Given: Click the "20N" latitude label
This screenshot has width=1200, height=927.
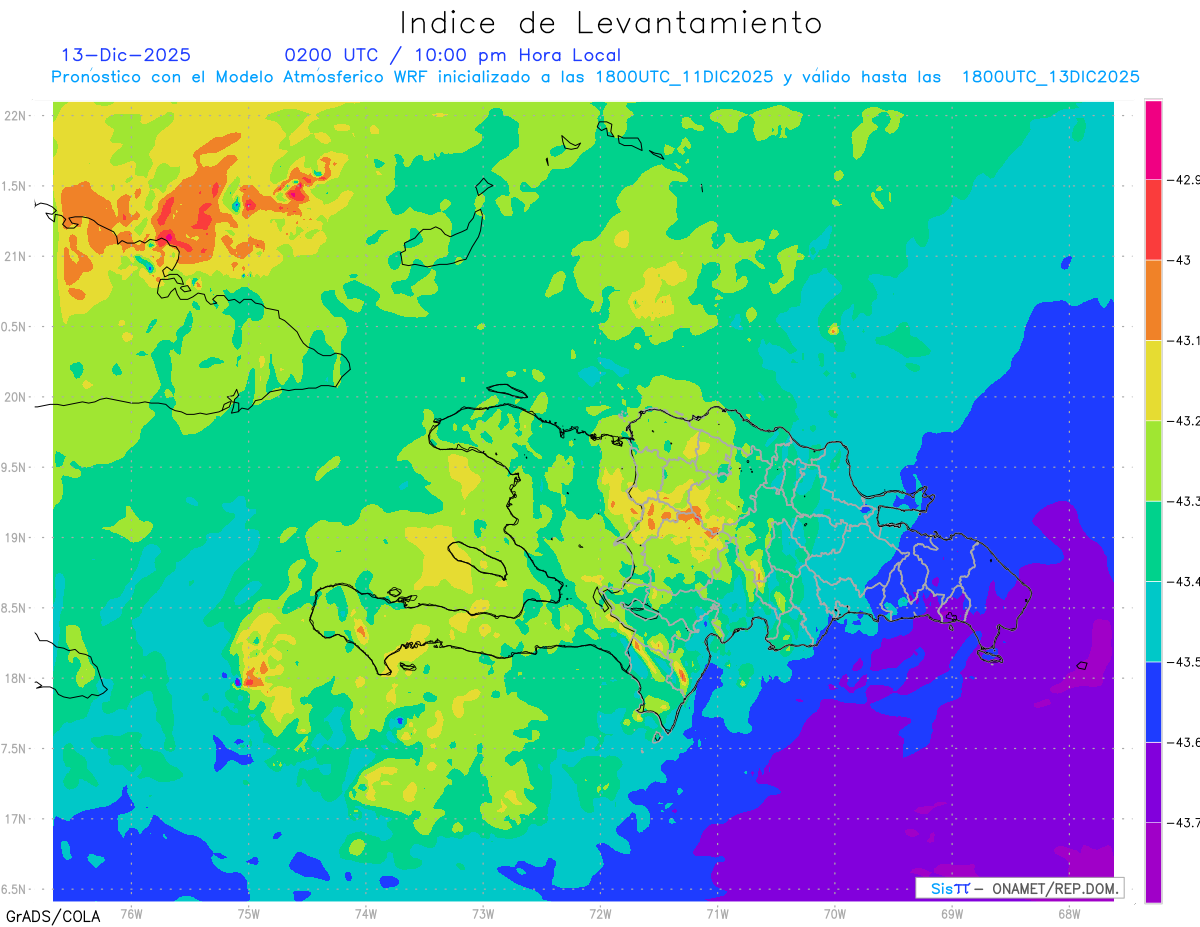Looking at the screenshot, I should coord(17,397).
